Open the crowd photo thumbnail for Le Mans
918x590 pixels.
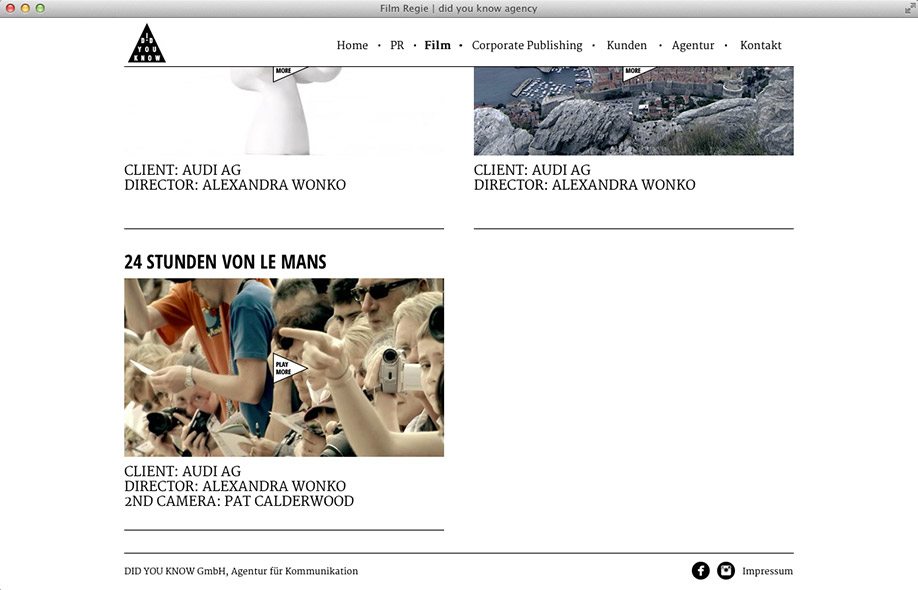284,368
